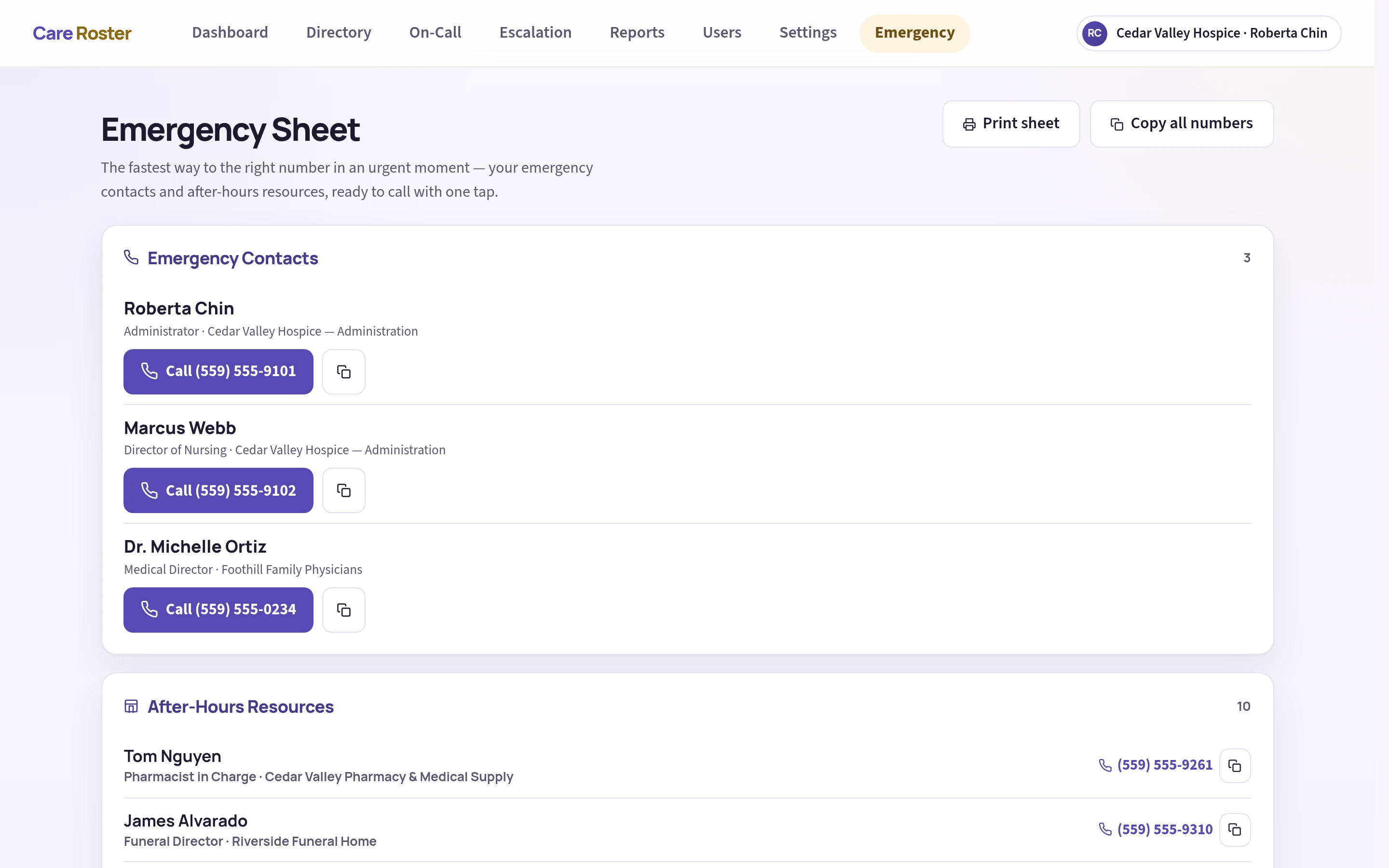Dial James Alvarado's number (559) 555-9310

click(x=1156, y=829)
